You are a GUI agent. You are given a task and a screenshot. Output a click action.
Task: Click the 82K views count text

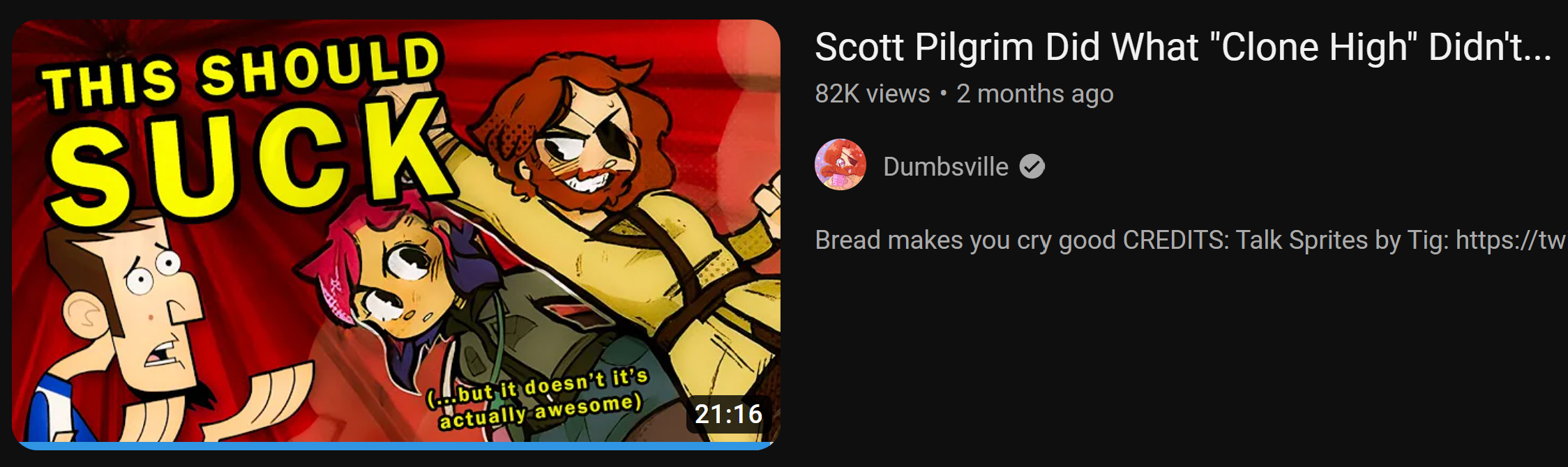873,93
